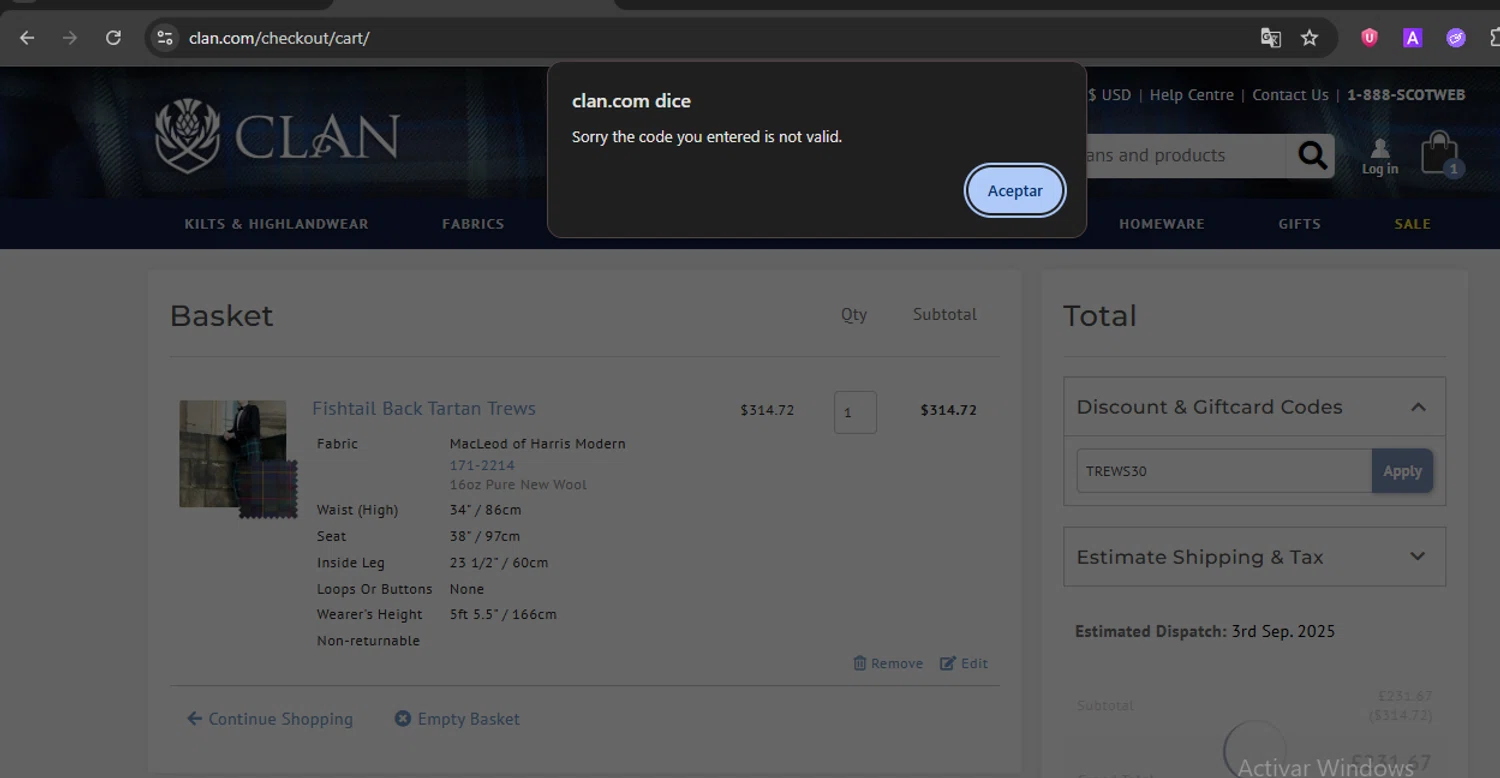Open the shopping bag basket icon
The width and height of the screenshot is (1500, 778).
[x=1441, y=155]
